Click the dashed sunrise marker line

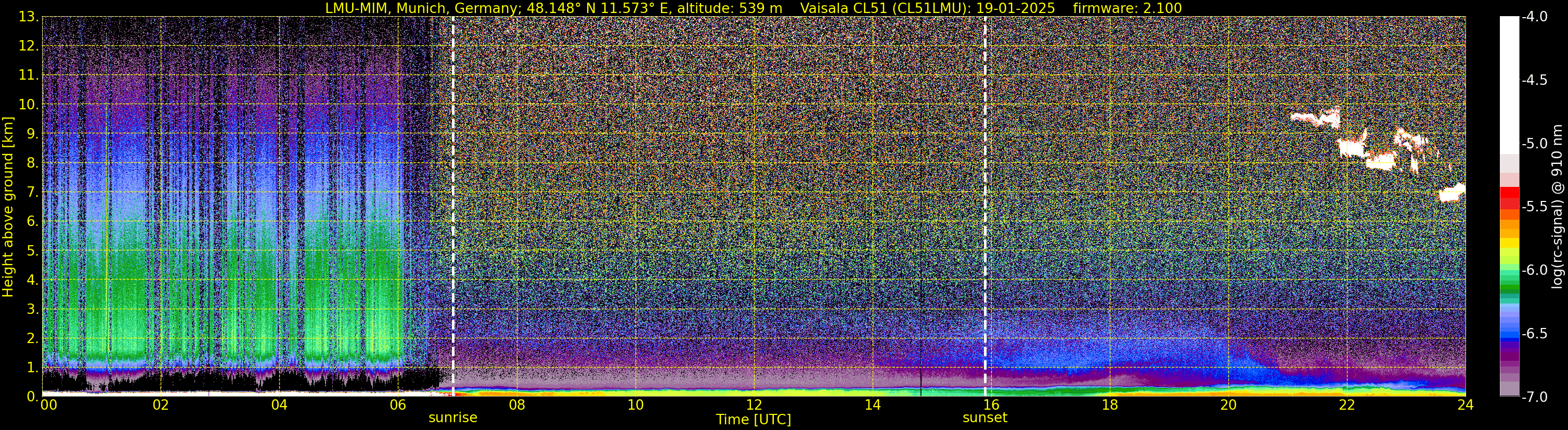point(453,207)
